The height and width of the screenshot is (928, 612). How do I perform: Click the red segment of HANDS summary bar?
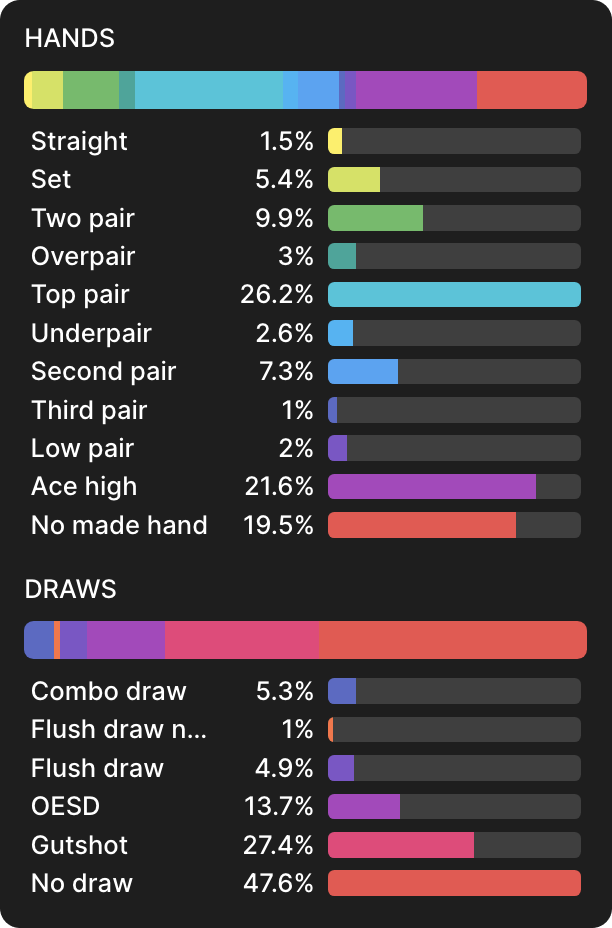pos(531,90)
